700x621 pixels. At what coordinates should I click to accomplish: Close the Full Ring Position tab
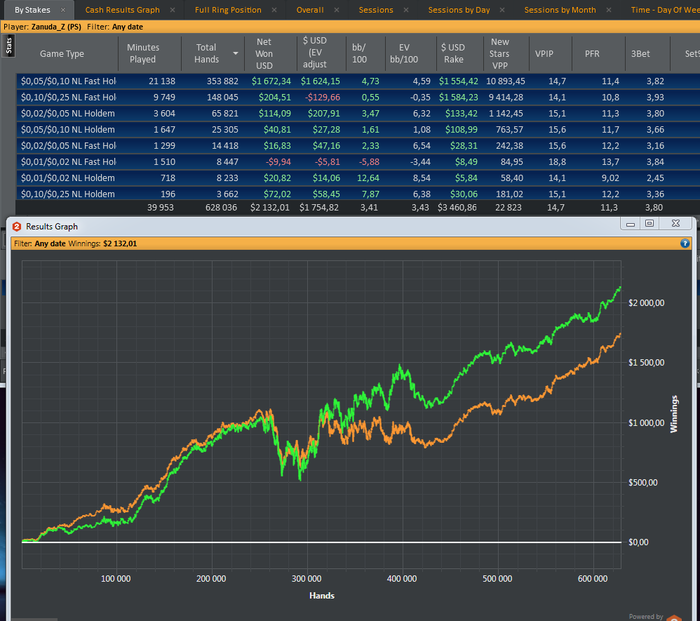[x=274, y=10]
